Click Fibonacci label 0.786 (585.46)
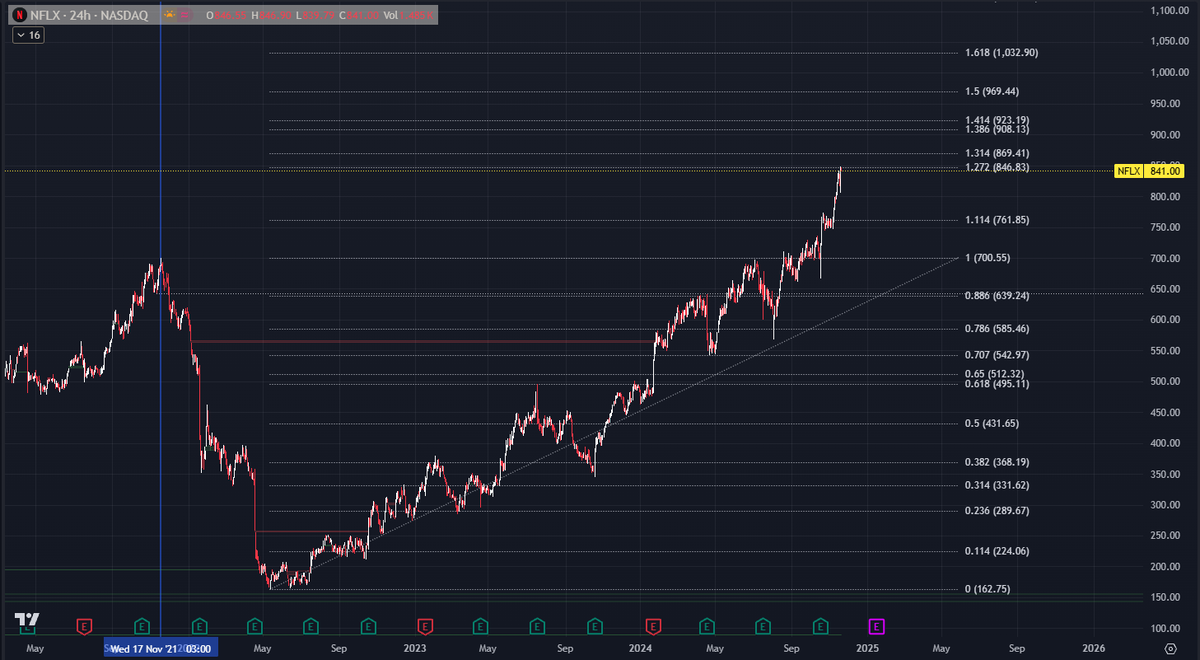 click(x=997, y=328)
